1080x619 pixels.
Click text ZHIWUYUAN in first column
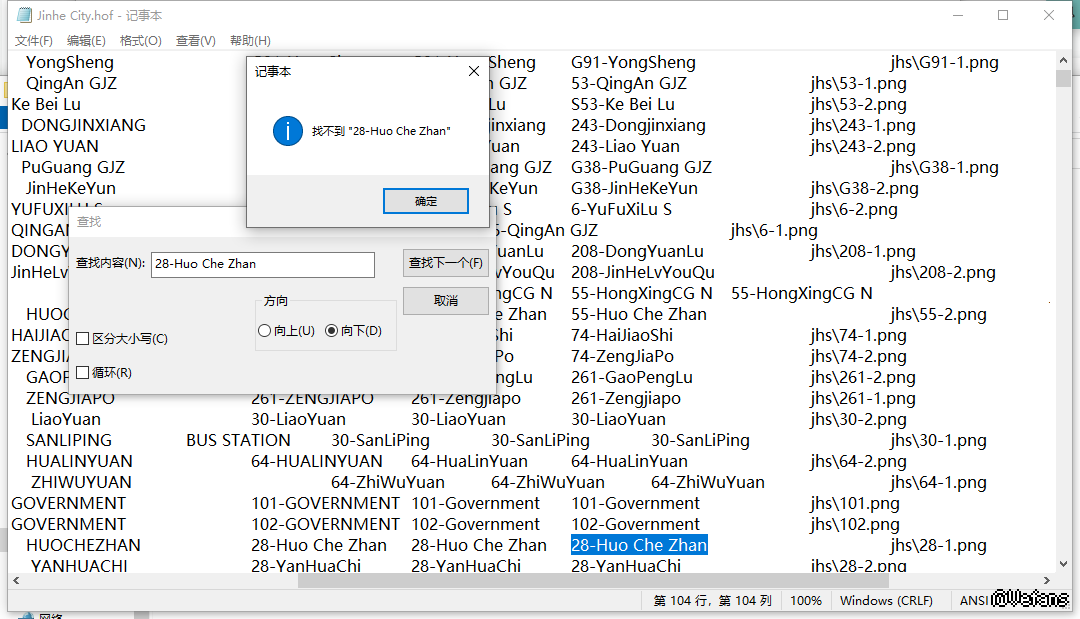81,483
